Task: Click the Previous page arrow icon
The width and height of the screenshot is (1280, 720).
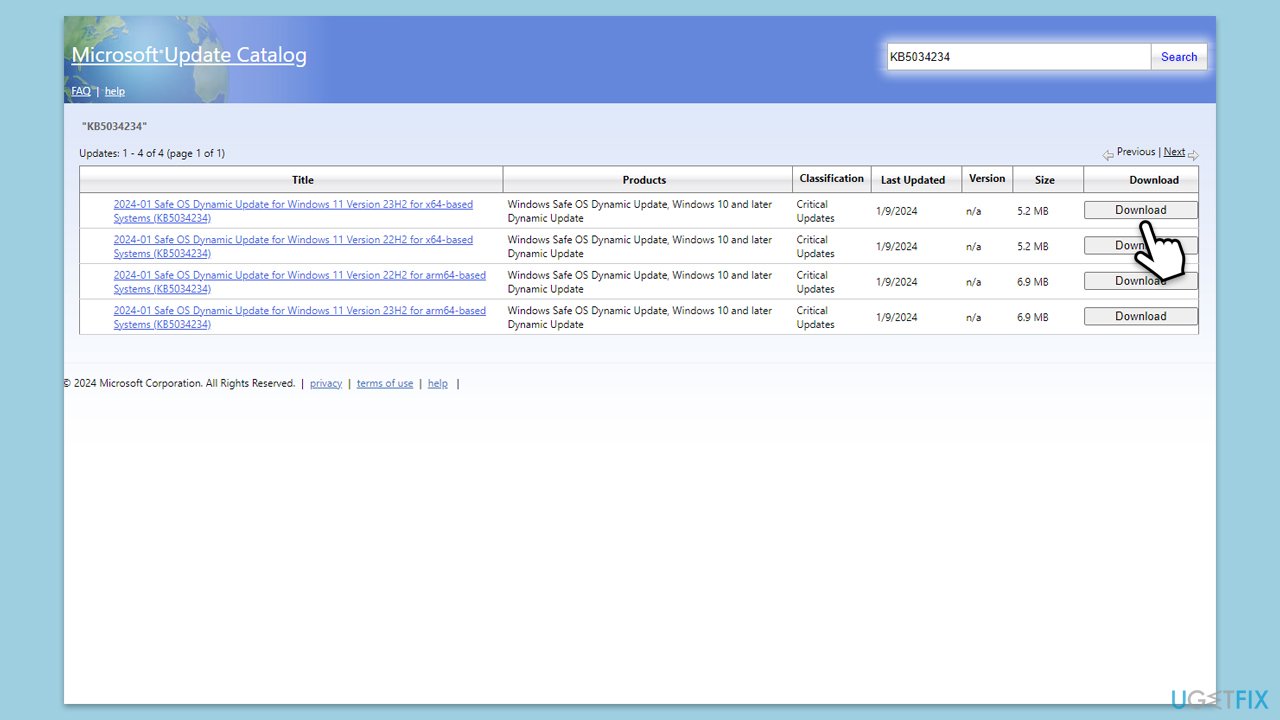Action: [x=1108, y=154]
